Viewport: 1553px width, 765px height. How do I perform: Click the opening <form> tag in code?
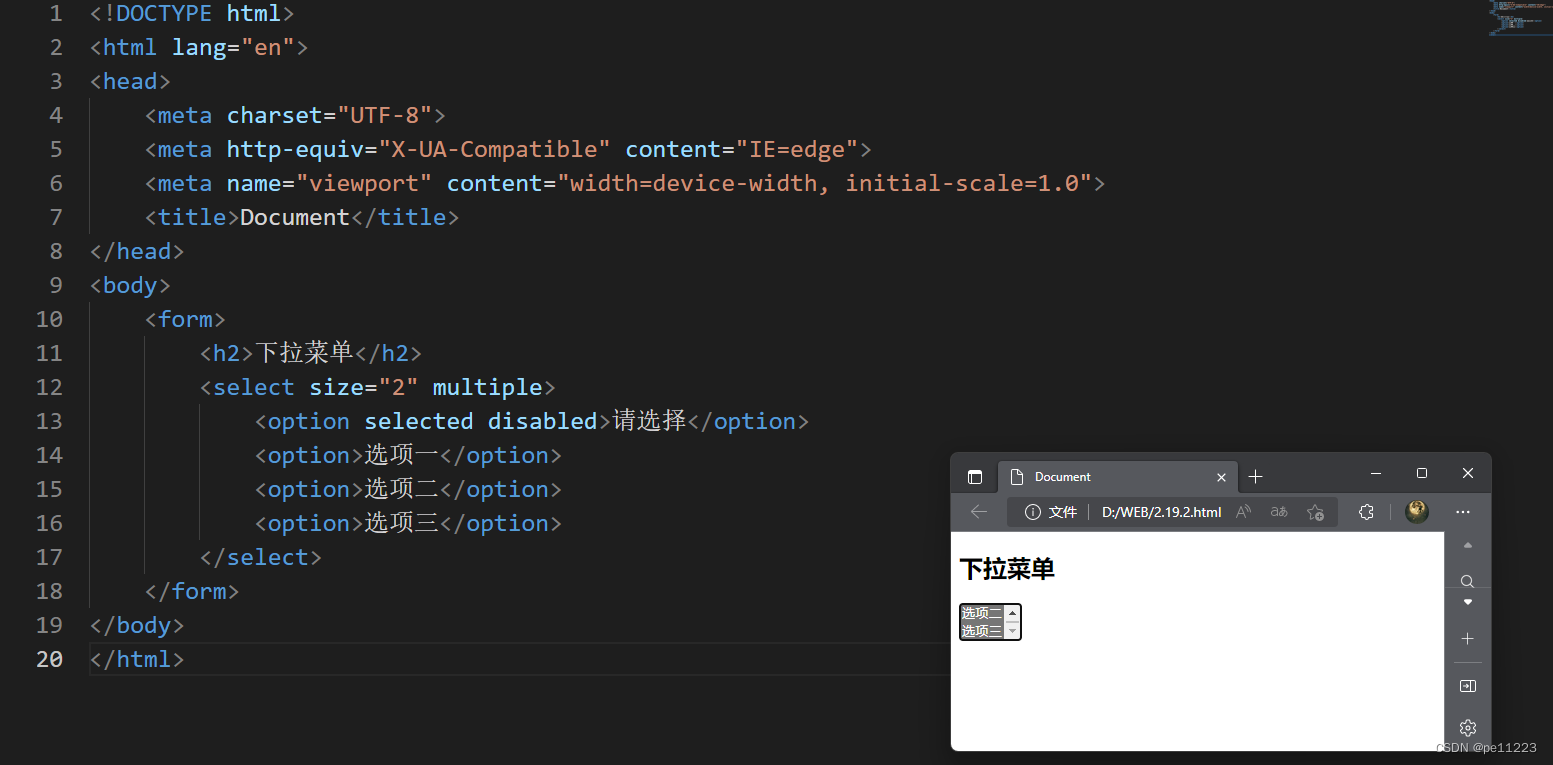(x=185, y=320)
